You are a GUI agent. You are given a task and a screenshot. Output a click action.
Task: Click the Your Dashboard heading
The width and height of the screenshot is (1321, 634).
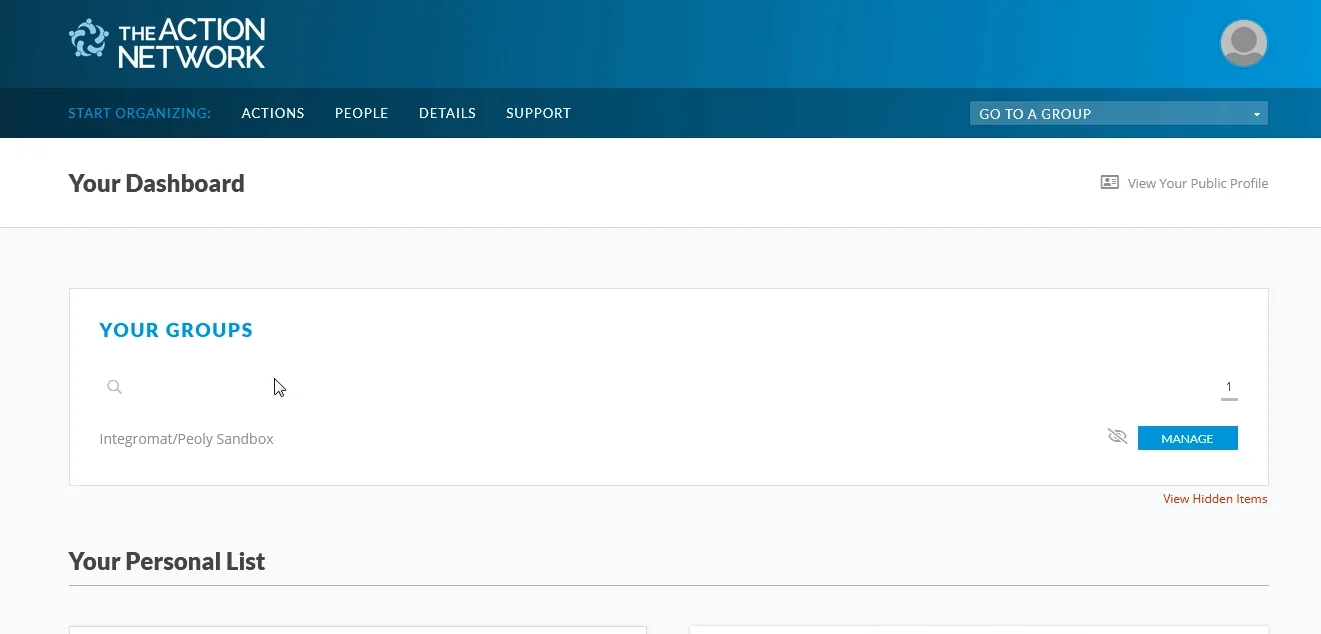click(x=156, y=184)
